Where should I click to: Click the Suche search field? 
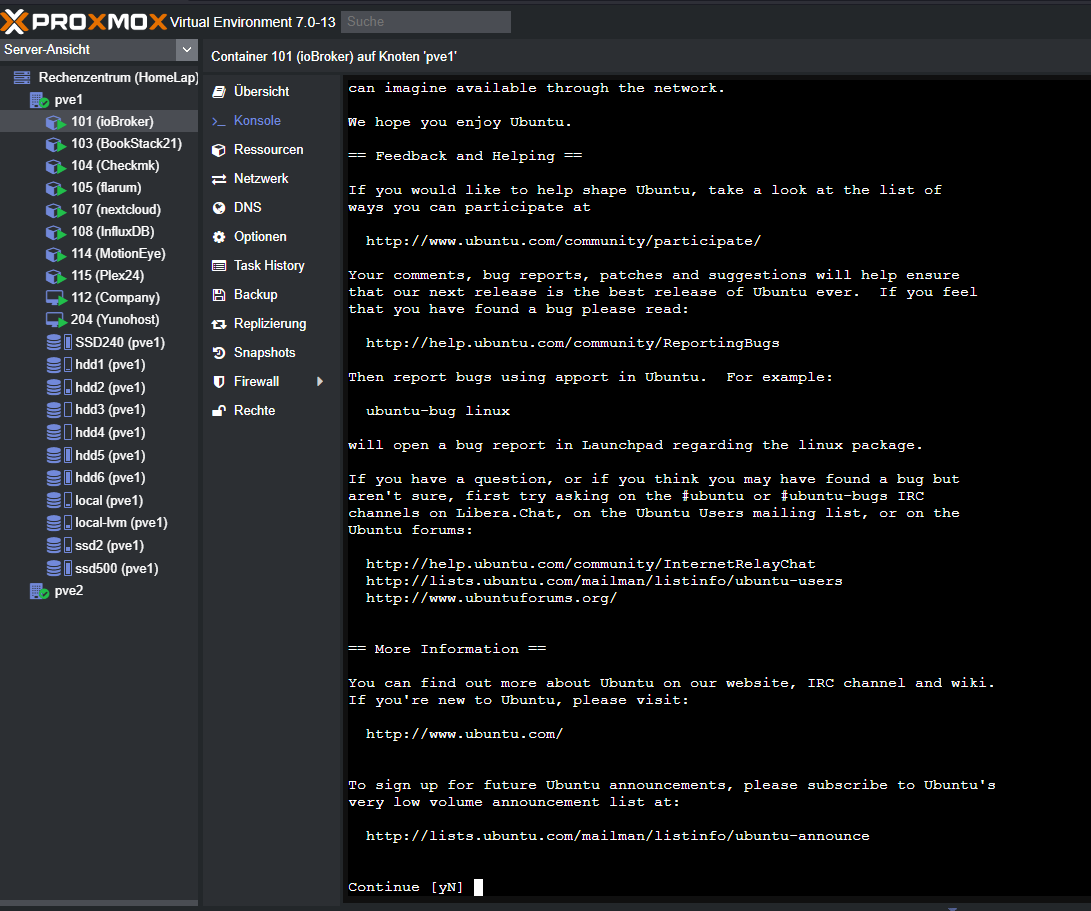click(x=426, y=22)
